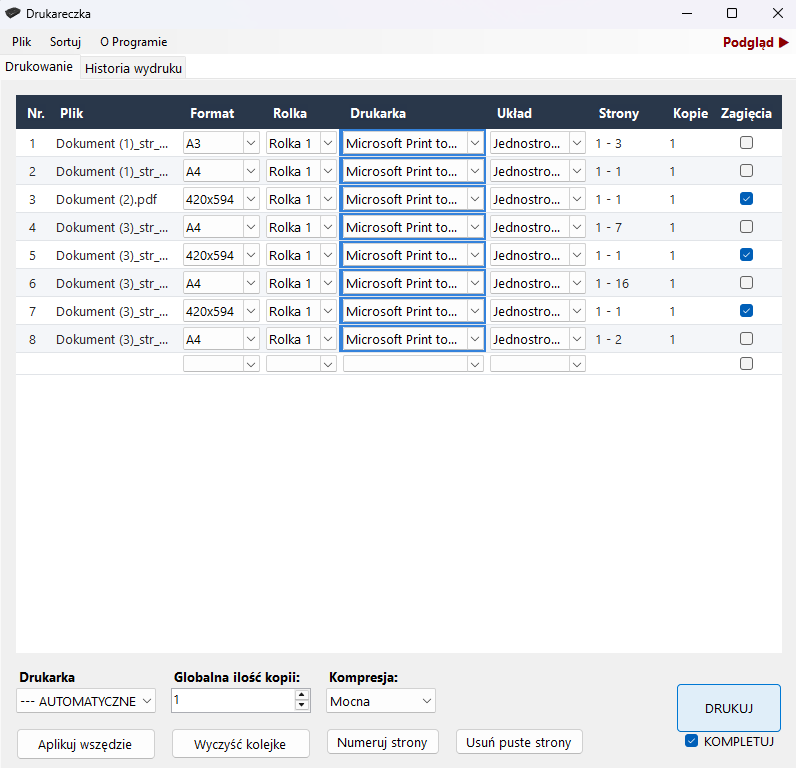This screenshot has width=796, height=768.
Task: Toggle Zagięcia checkbox in the empty row
Action: 746,363
